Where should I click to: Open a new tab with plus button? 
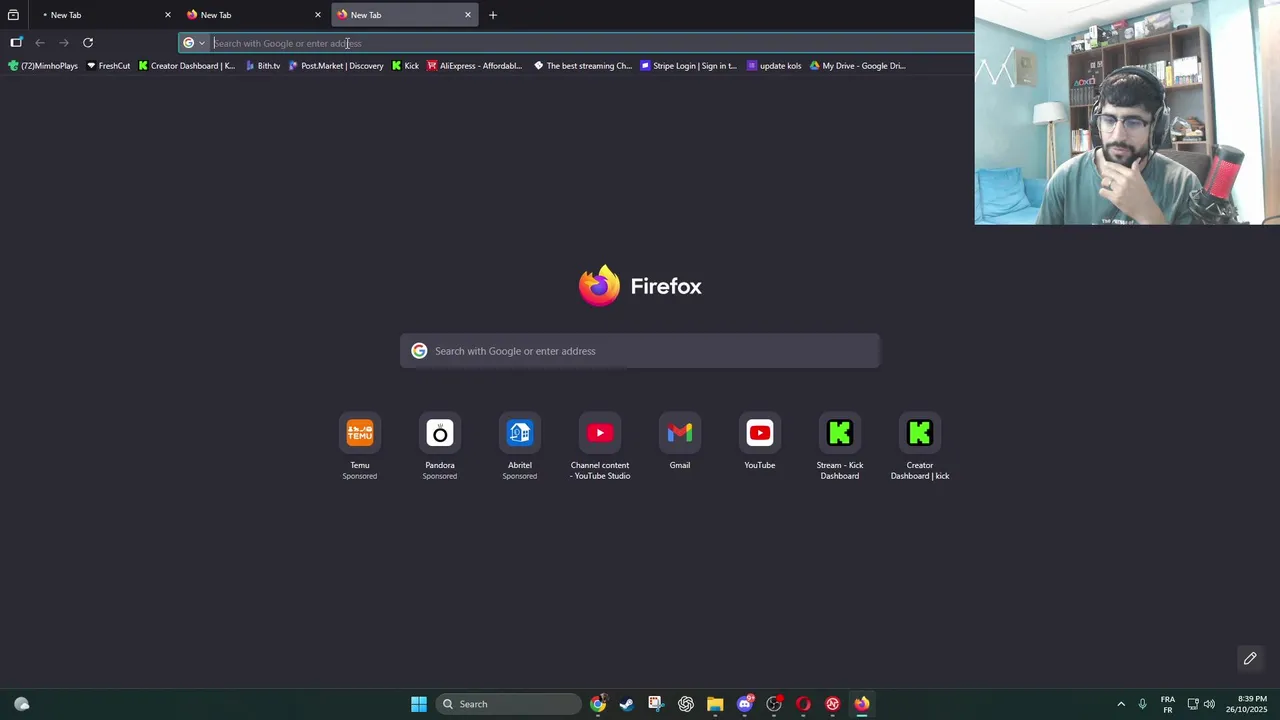493,15
